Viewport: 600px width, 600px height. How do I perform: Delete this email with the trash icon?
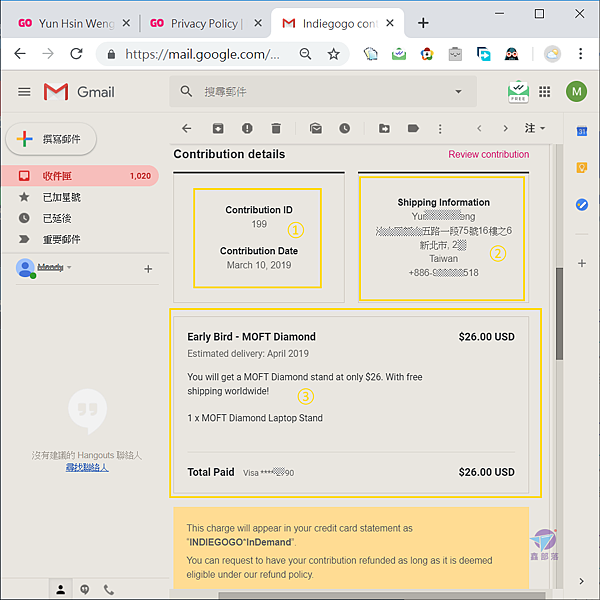pos(276,129)
